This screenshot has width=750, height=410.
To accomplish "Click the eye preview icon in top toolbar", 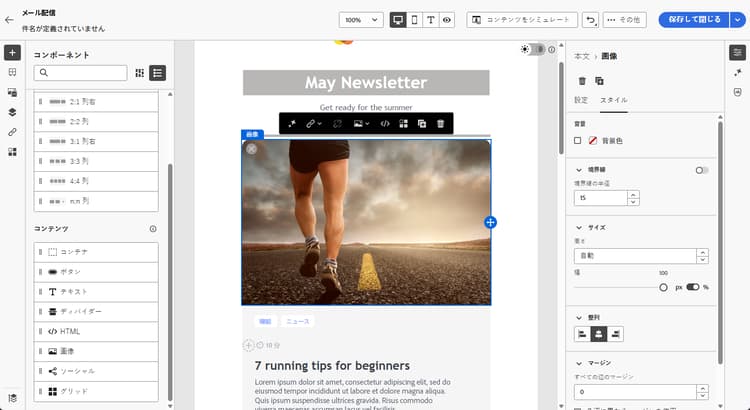I will tap(447, 20).
